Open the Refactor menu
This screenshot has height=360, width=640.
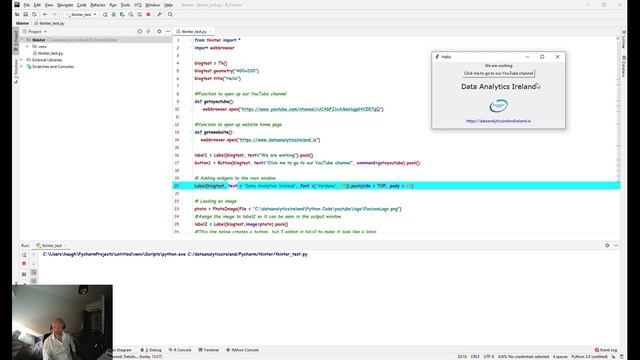tap(98, 5)
